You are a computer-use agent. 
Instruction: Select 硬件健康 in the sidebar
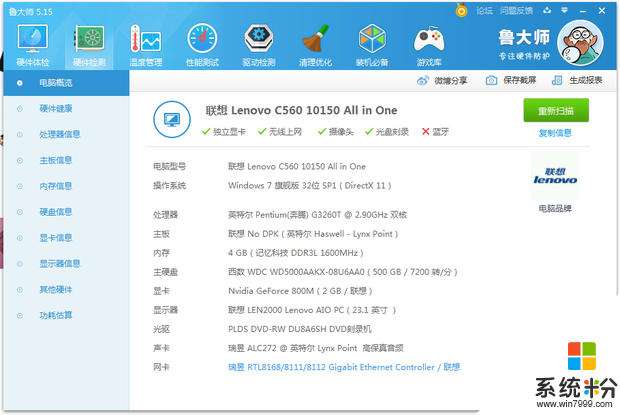coord(56,108)
